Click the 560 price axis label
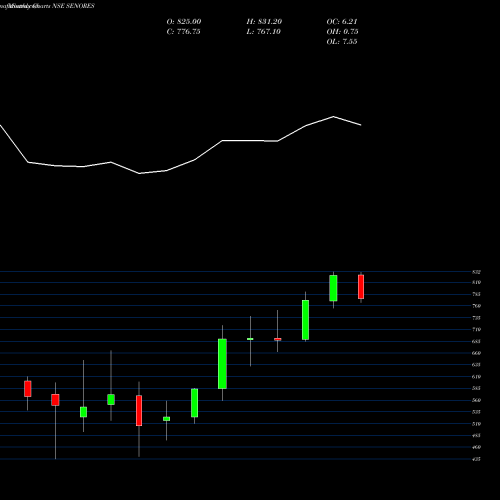 click(476, 400)
